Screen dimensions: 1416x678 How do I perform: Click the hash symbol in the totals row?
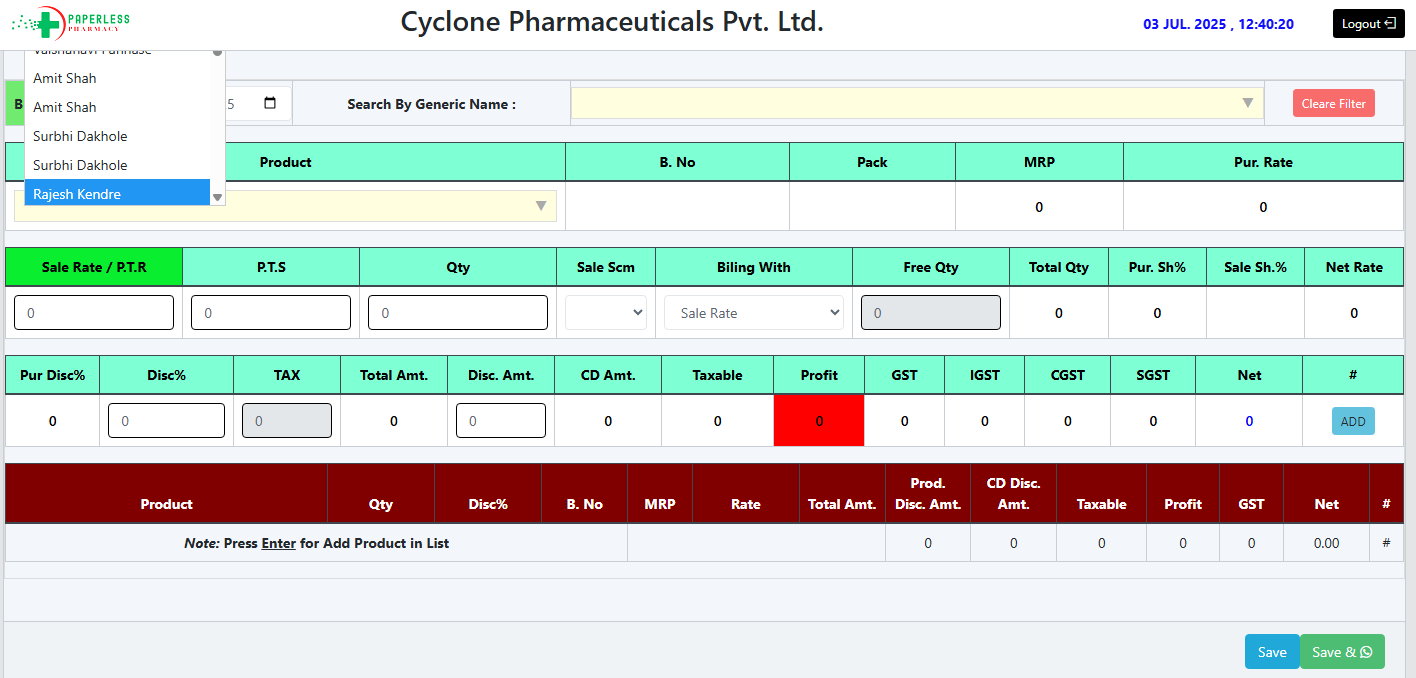coord(1386,543)
